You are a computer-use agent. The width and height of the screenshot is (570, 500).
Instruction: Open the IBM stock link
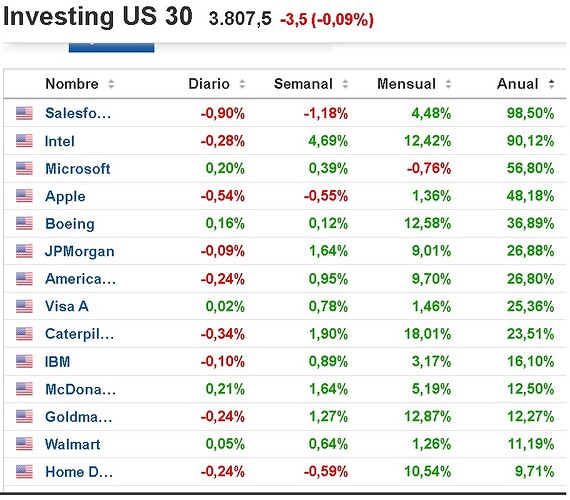click(x=57, y=361)
